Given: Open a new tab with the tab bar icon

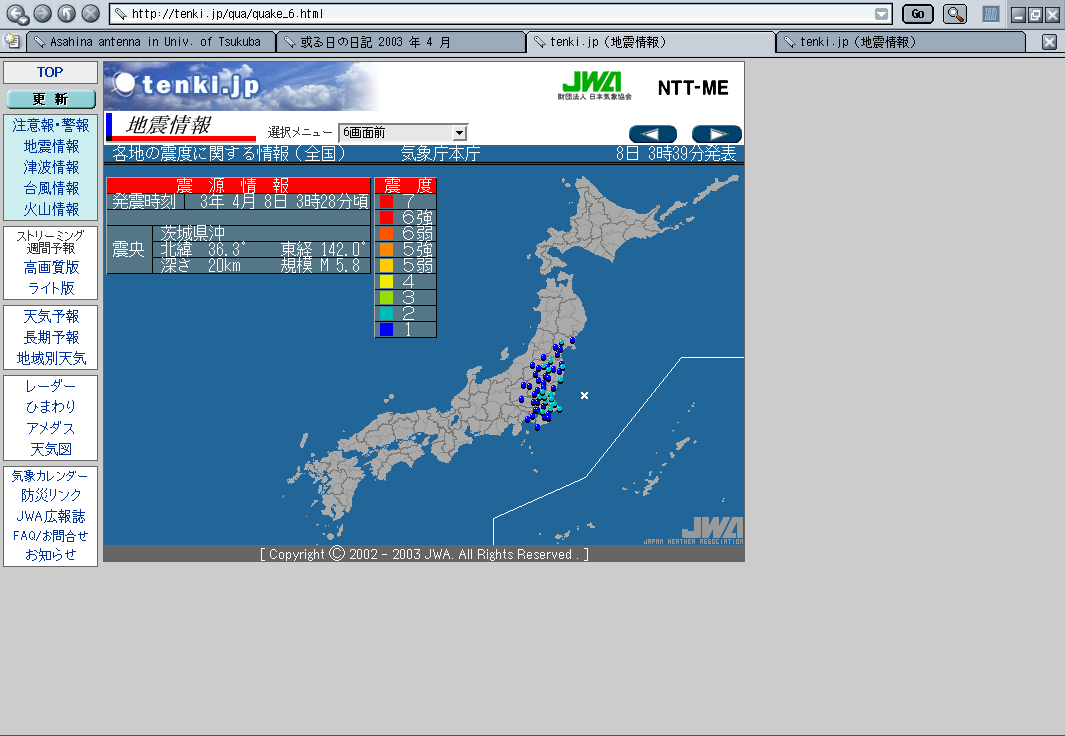Looking at the screenshot, I should tap(12, 41).
